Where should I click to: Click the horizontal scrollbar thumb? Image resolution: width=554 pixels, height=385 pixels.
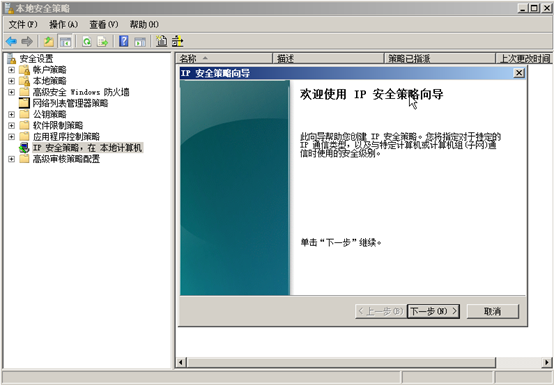pyautogui.click(x=341, y=362)
